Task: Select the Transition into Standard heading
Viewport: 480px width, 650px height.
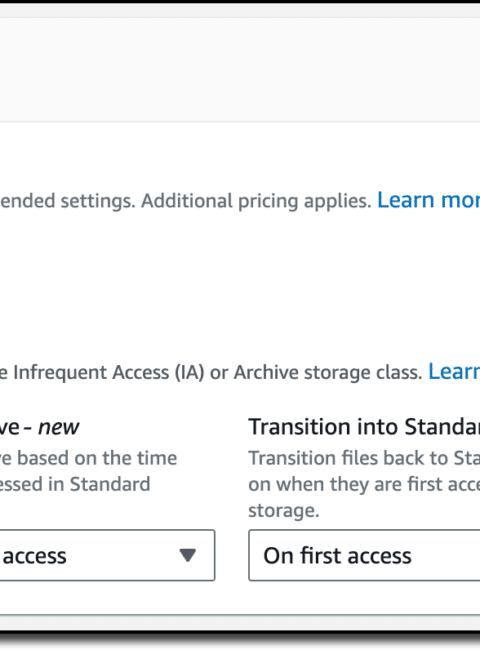Action: tap(364, 427)
